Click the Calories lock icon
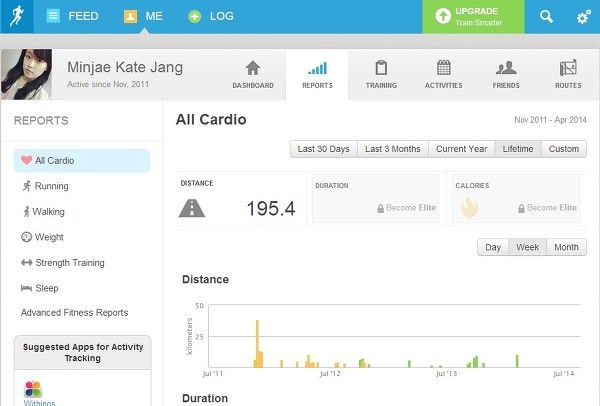 click(x=521, y=209)
